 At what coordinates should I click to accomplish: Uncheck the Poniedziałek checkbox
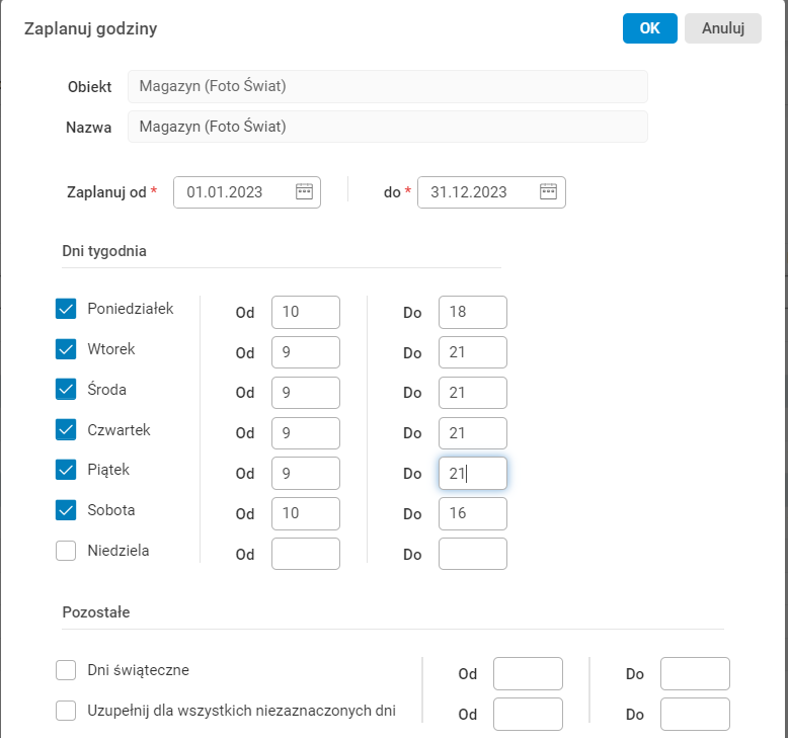[66, 310]
